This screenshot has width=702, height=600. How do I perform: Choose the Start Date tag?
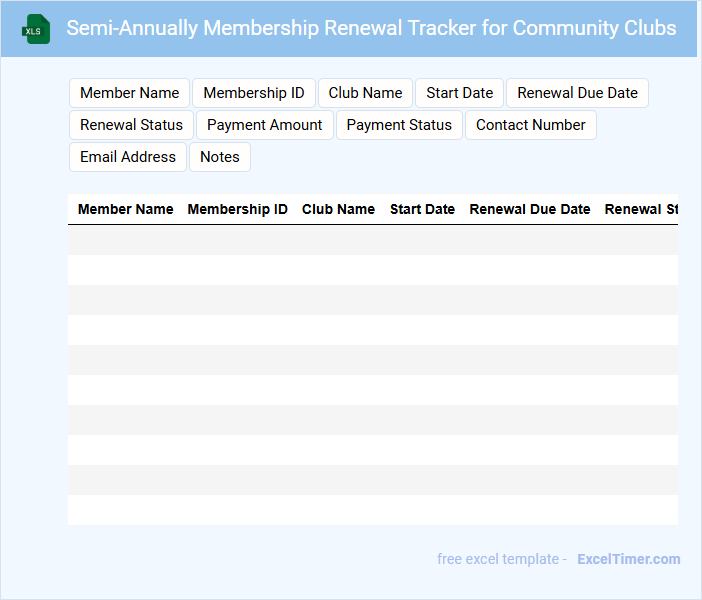(459, 93)
